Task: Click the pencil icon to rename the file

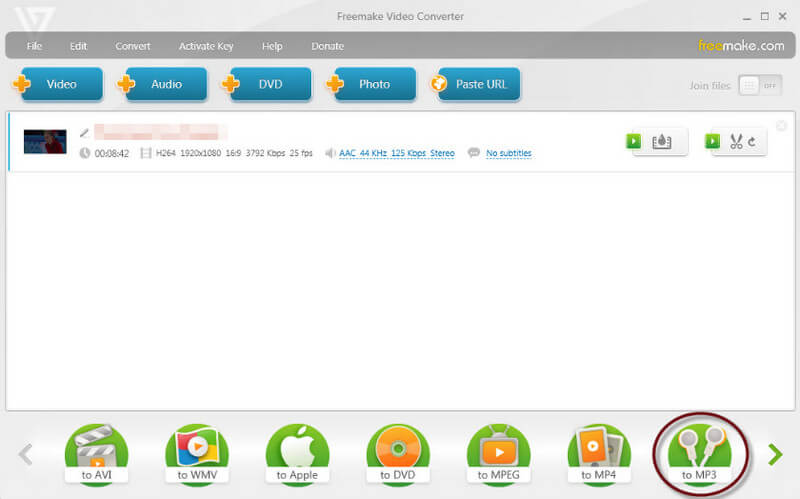Action: pyautogui.click(x=85, y=132)
